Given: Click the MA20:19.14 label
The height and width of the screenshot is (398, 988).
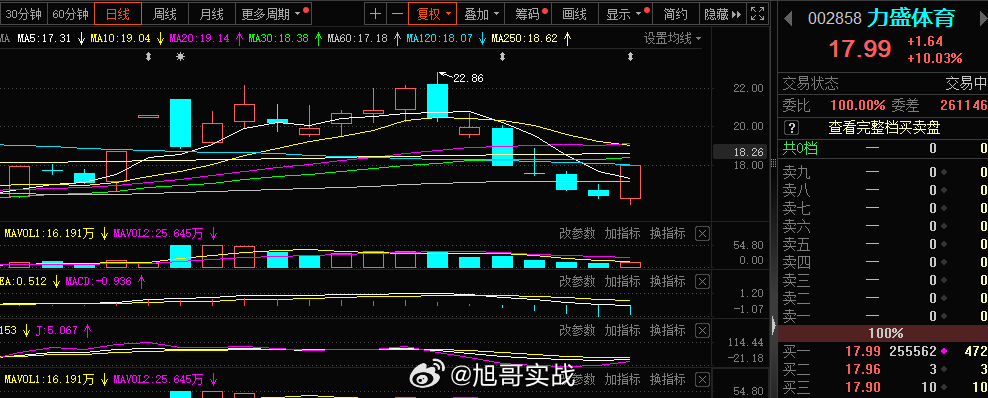Looking at the screenshot, I should pyautogui.click(x=199, y=38).
